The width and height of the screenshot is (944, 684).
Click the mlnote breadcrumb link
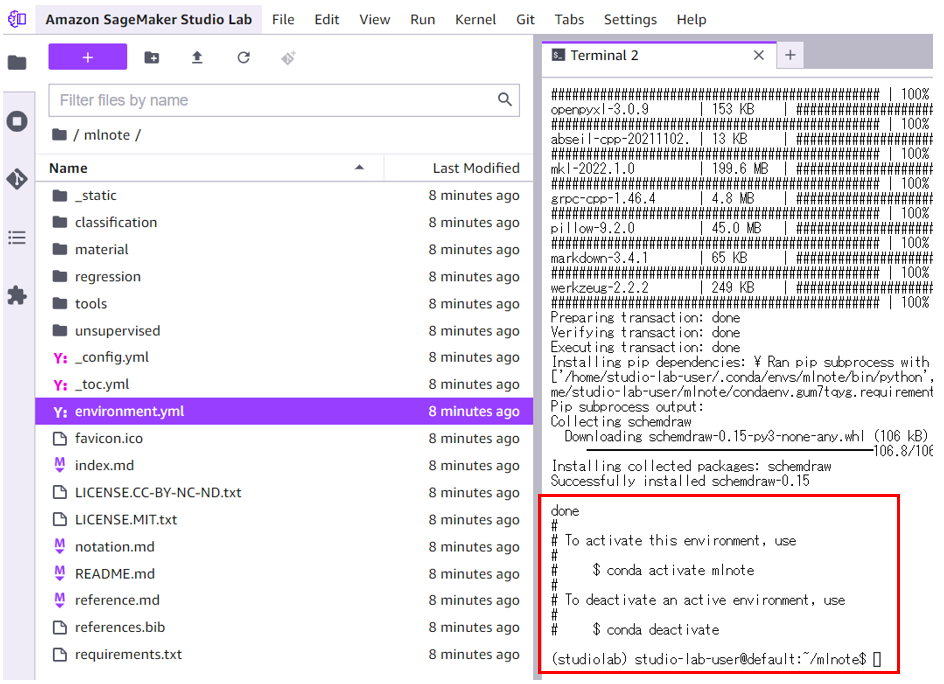coord(107,135)
